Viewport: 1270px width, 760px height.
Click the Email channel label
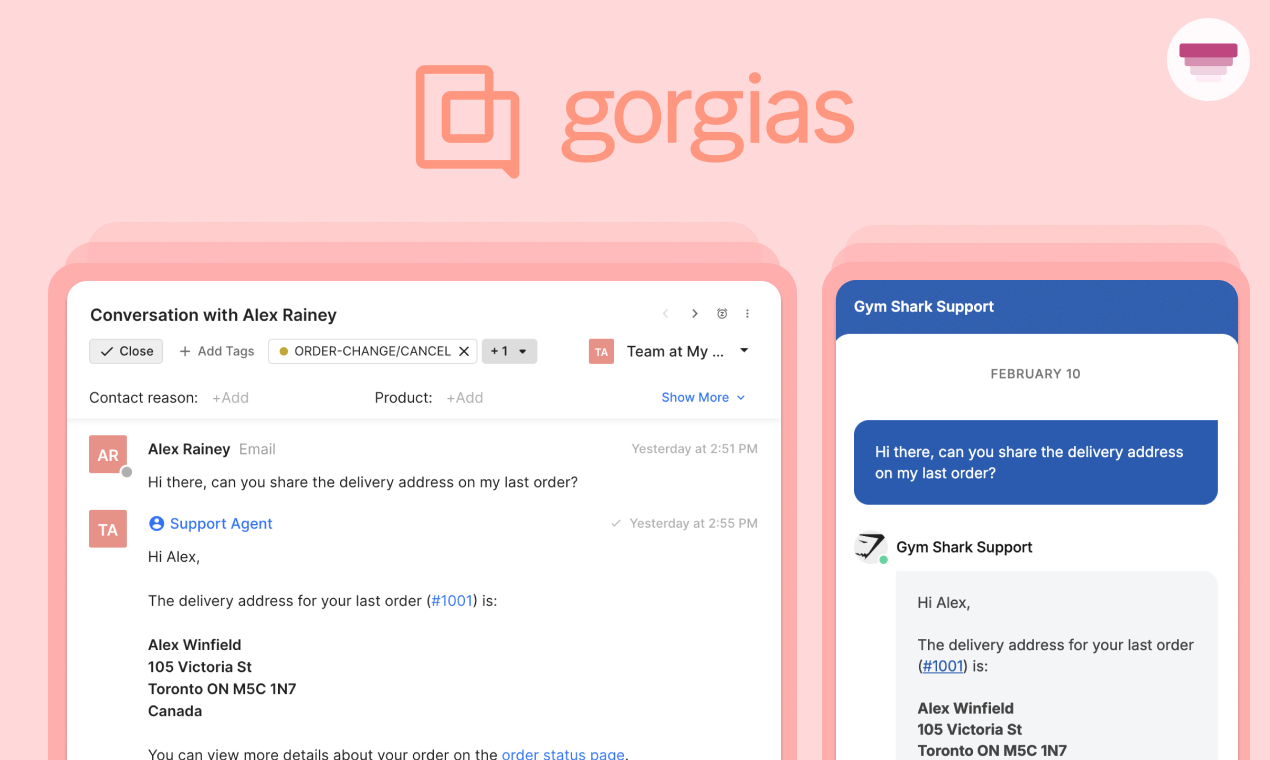257,449
